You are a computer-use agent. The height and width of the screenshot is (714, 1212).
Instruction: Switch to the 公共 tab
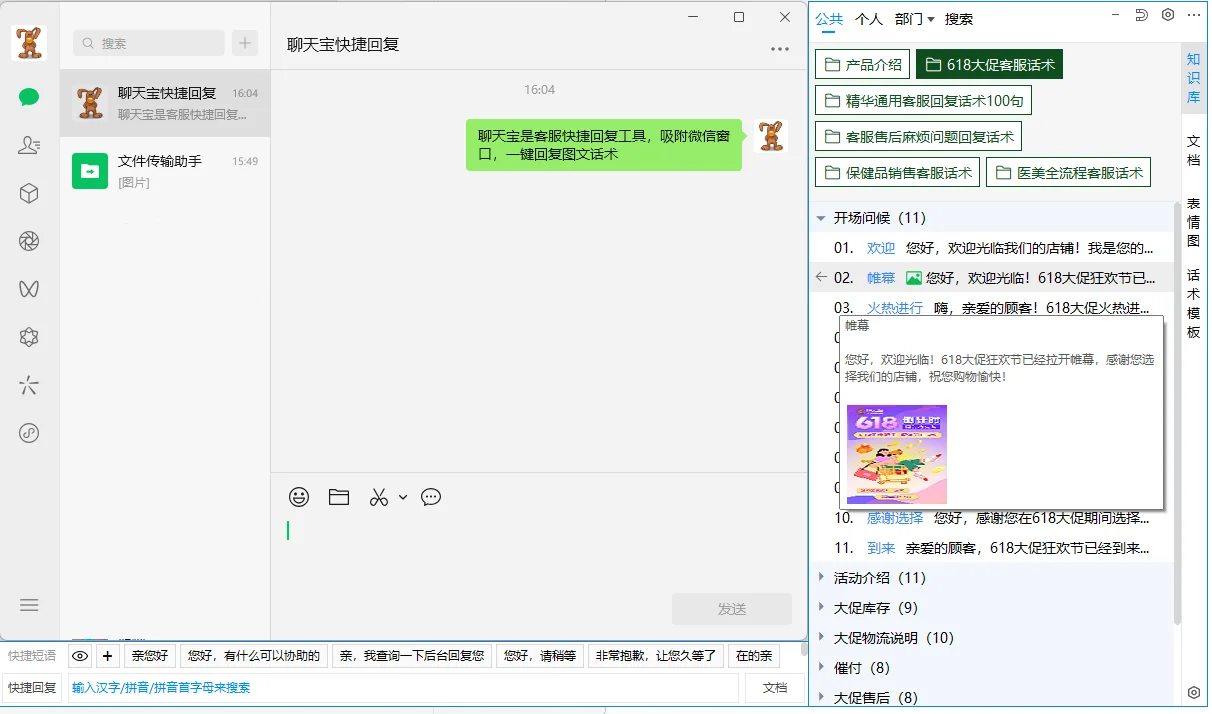(x=829, y=19)
